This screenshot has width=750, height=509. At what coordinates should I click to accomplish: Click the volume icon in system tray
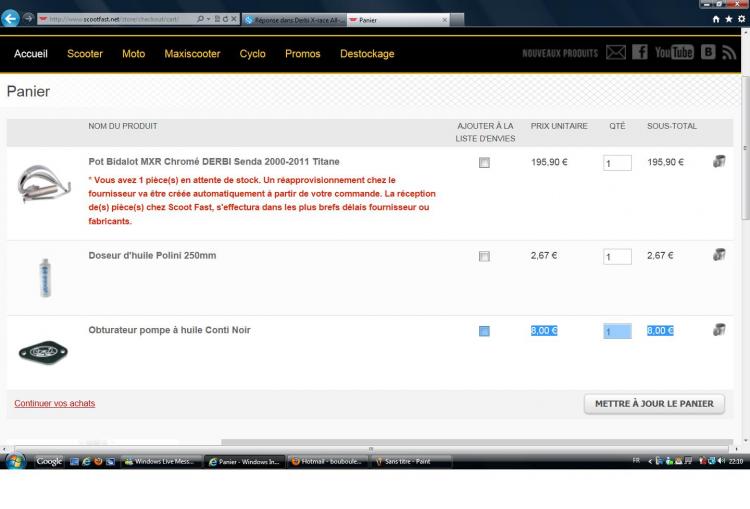(721, 461)
